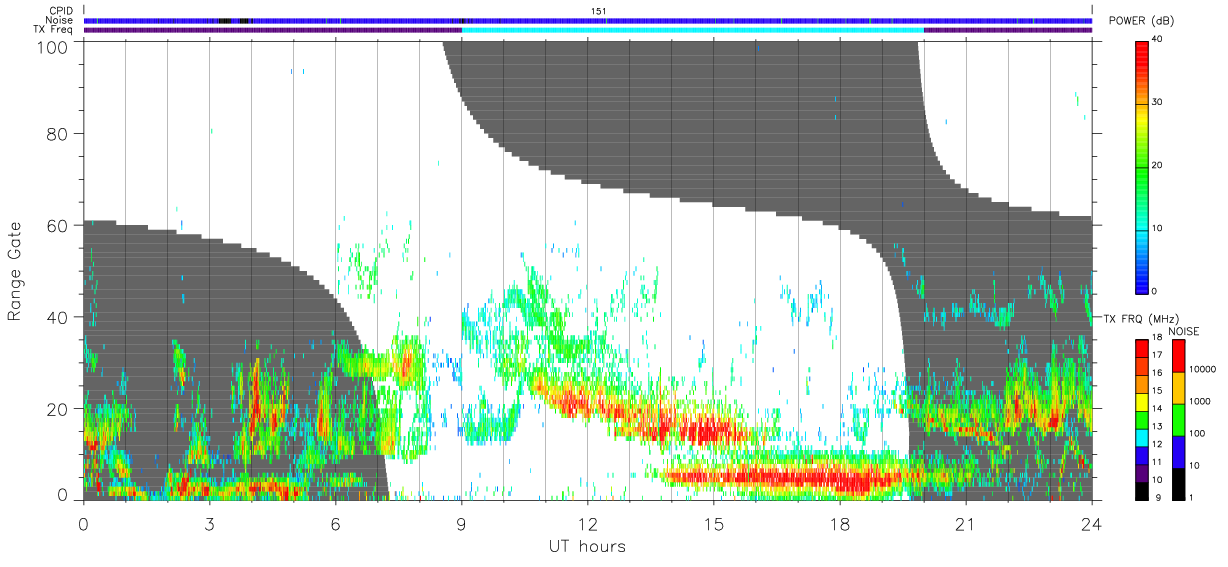Select the 'TX Freq' strip label
The height and width of the screenshot is (567, 1228).
(54, 30)
